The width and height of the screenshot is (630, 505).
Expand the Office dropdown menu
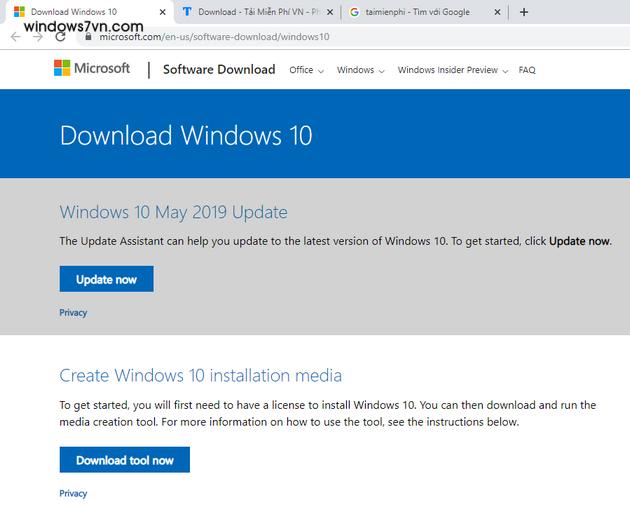(307, 70)
